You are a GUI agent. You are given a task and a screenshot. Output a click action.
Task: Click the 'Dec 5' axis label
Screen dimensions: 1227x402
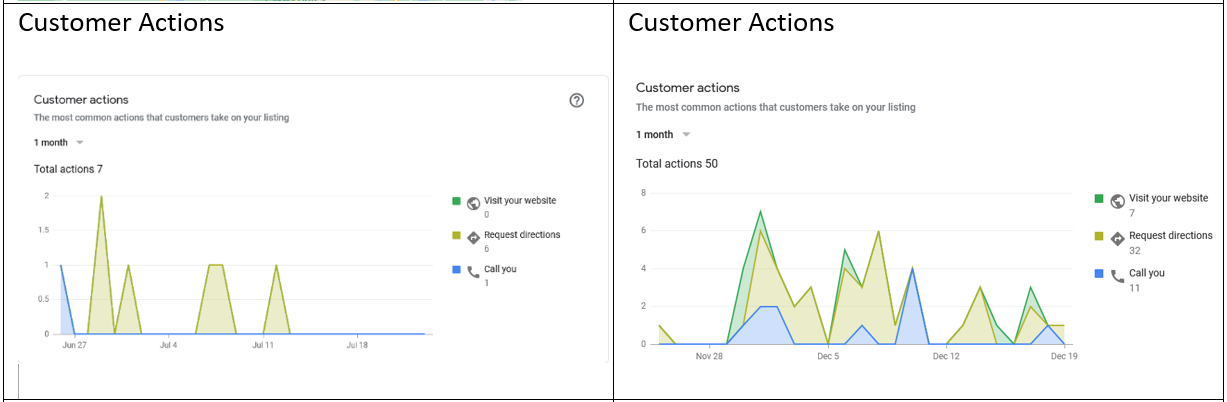pos(828,356)
